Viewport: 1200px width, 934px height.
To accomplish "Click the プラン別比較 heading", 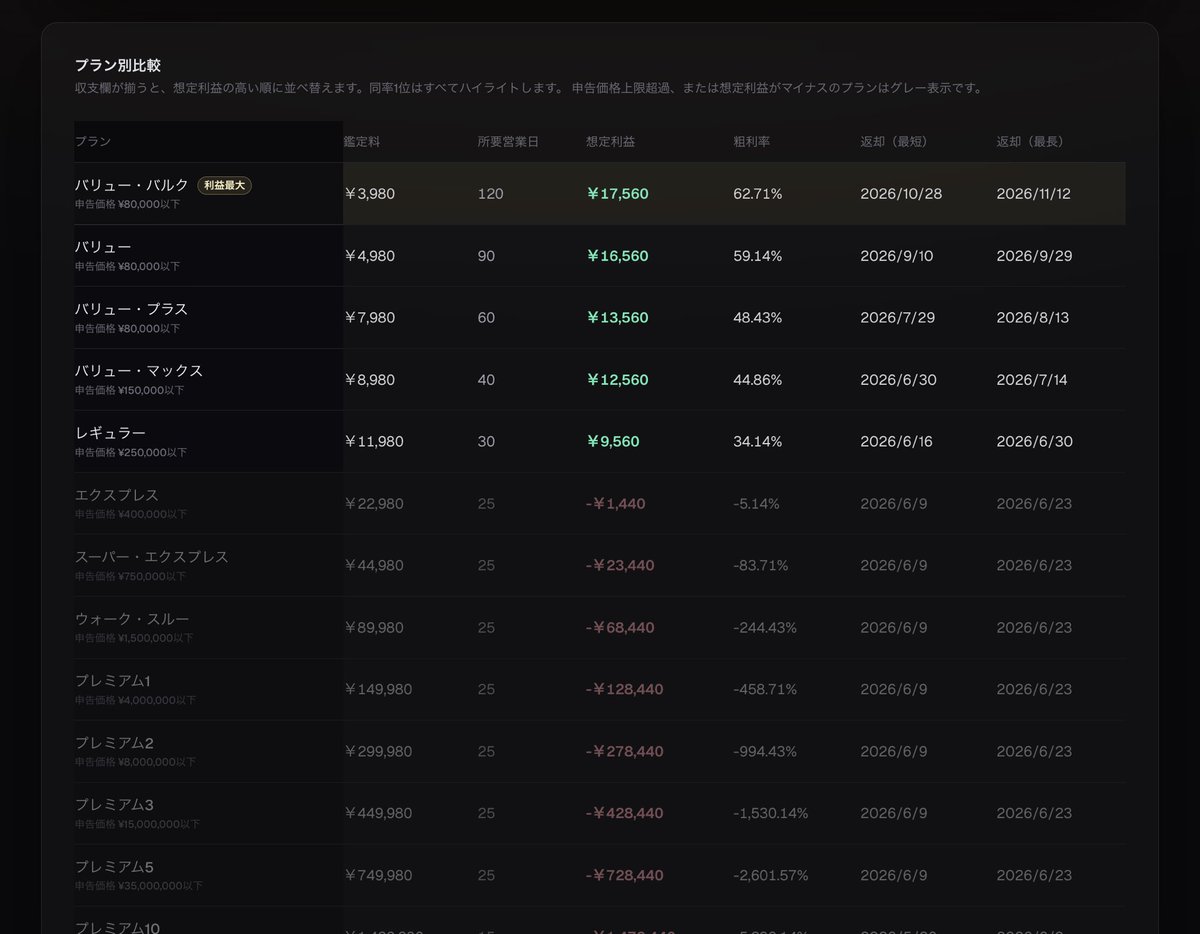I will 118,65.
